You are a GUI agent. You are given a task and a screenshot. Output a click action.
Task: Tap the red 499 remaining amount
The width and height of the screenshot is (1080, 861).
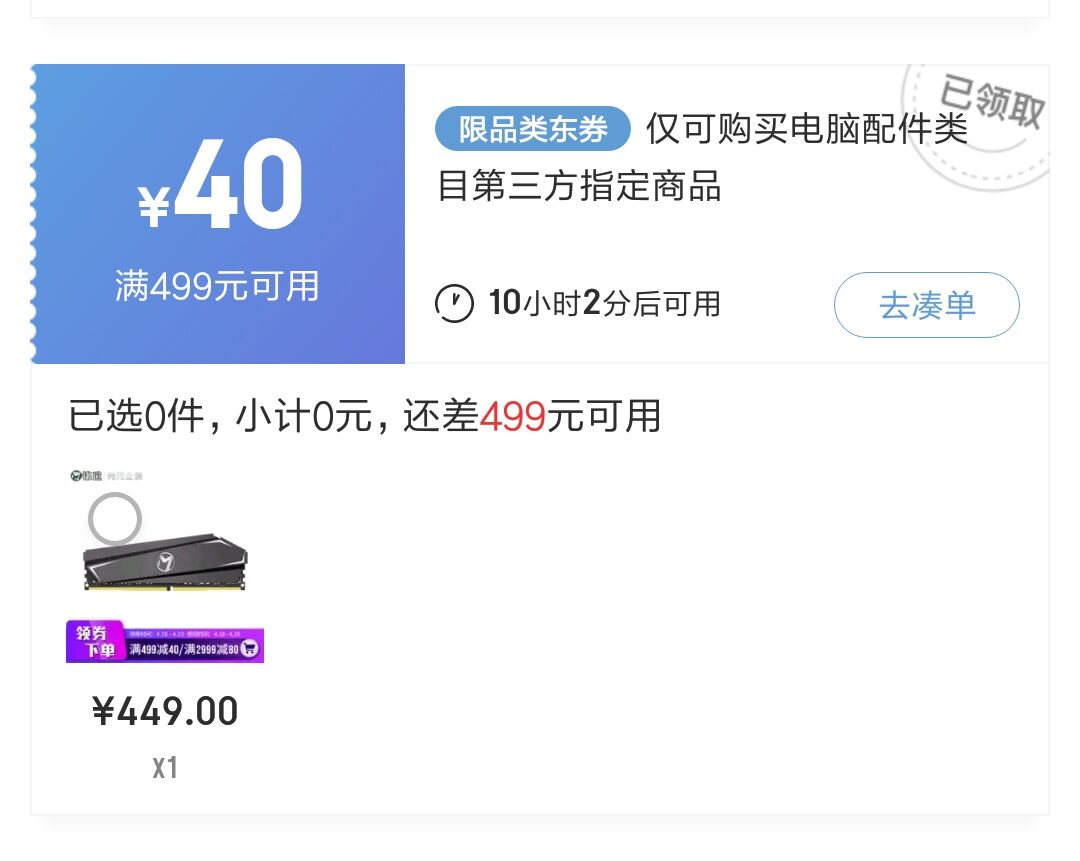point(512,416)
